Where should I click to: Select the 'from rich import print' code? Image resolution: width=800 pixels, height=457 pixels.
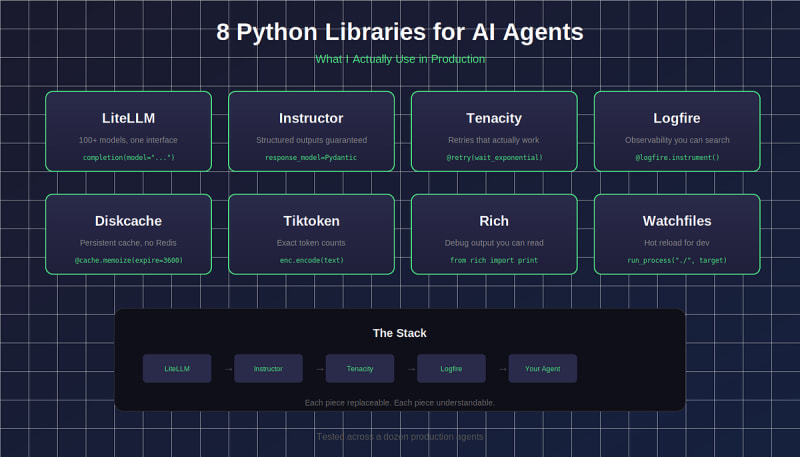(494, 260)
